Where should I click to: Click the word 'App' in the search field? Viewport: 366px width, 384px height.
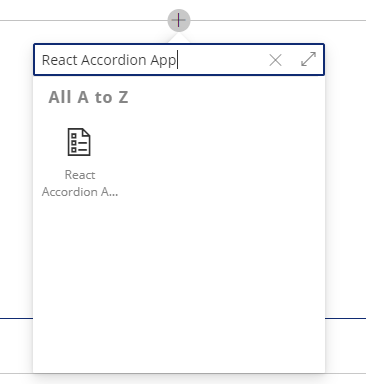(163, 61)
